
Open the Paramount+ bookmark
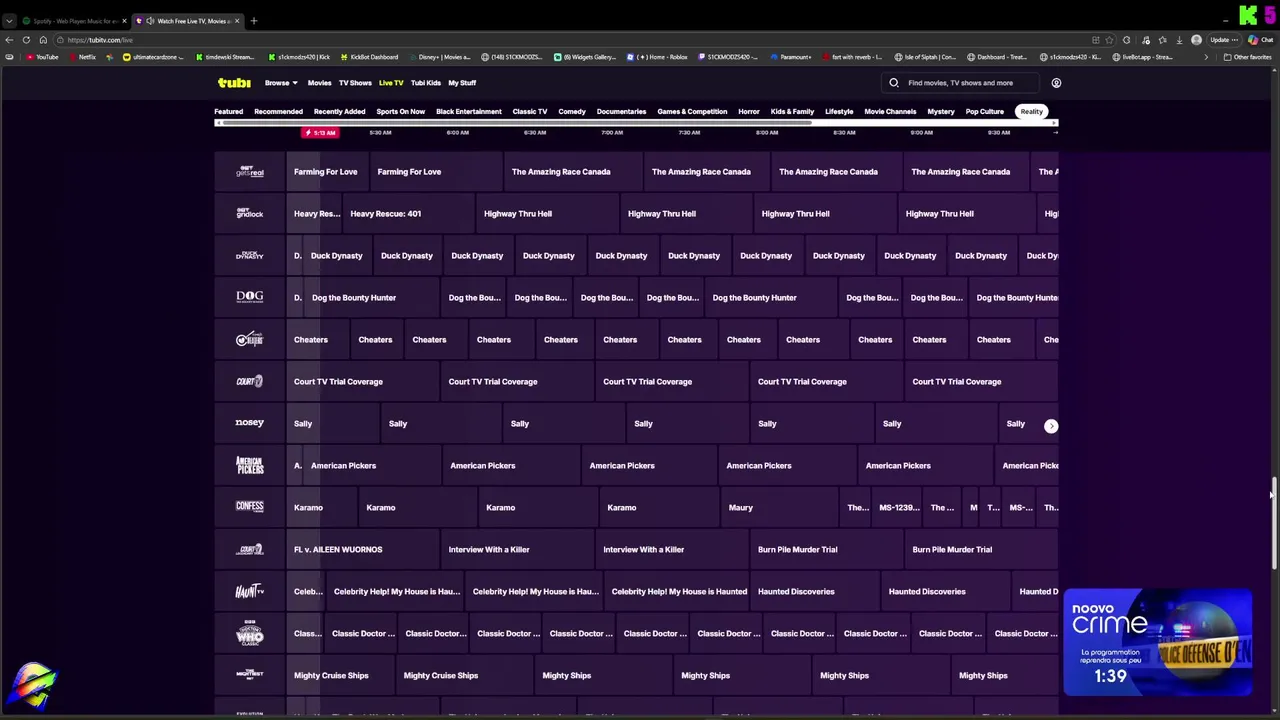coord(792,57)
